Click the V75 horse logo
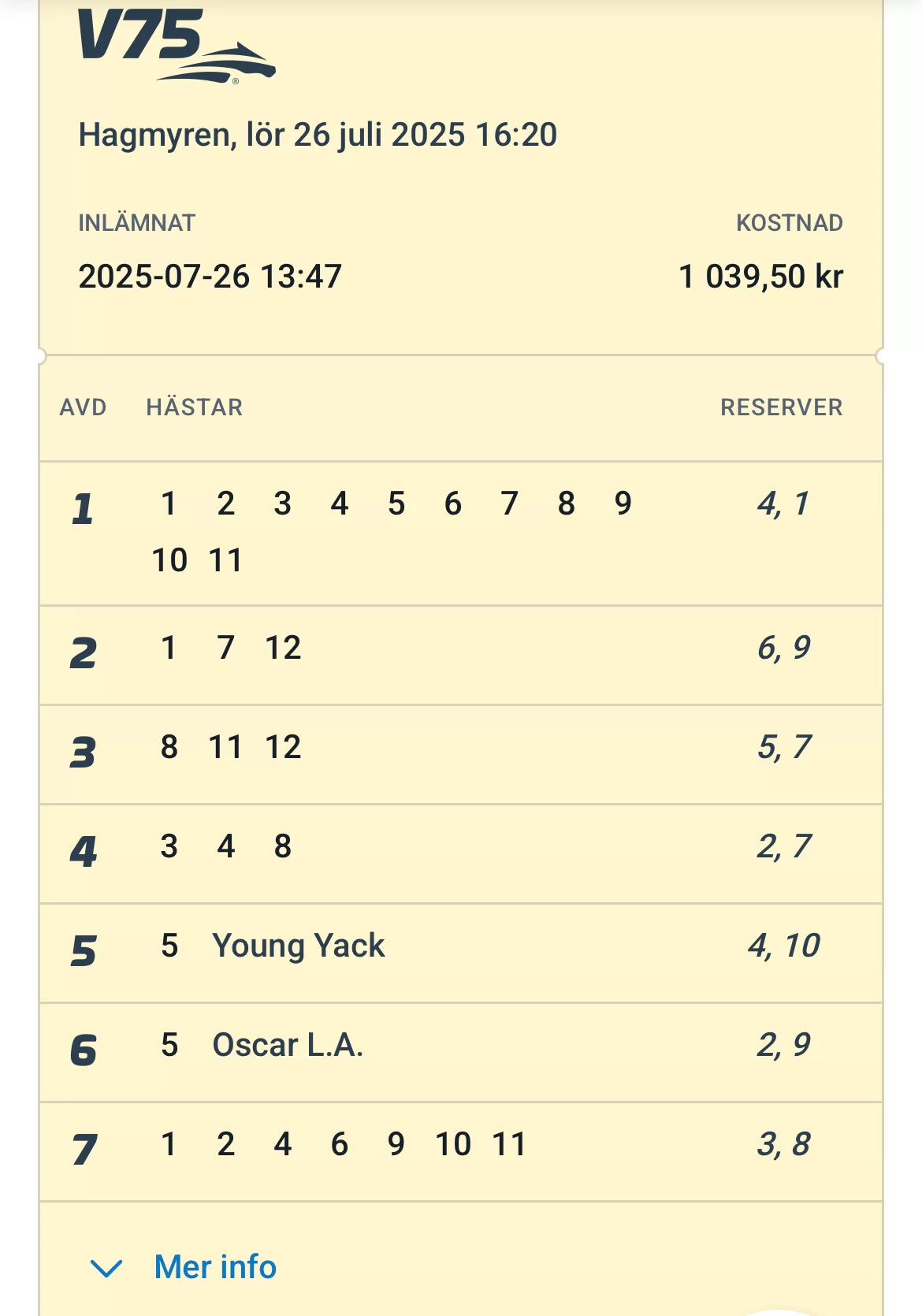 pyautogui.click(x=175, y=46)
